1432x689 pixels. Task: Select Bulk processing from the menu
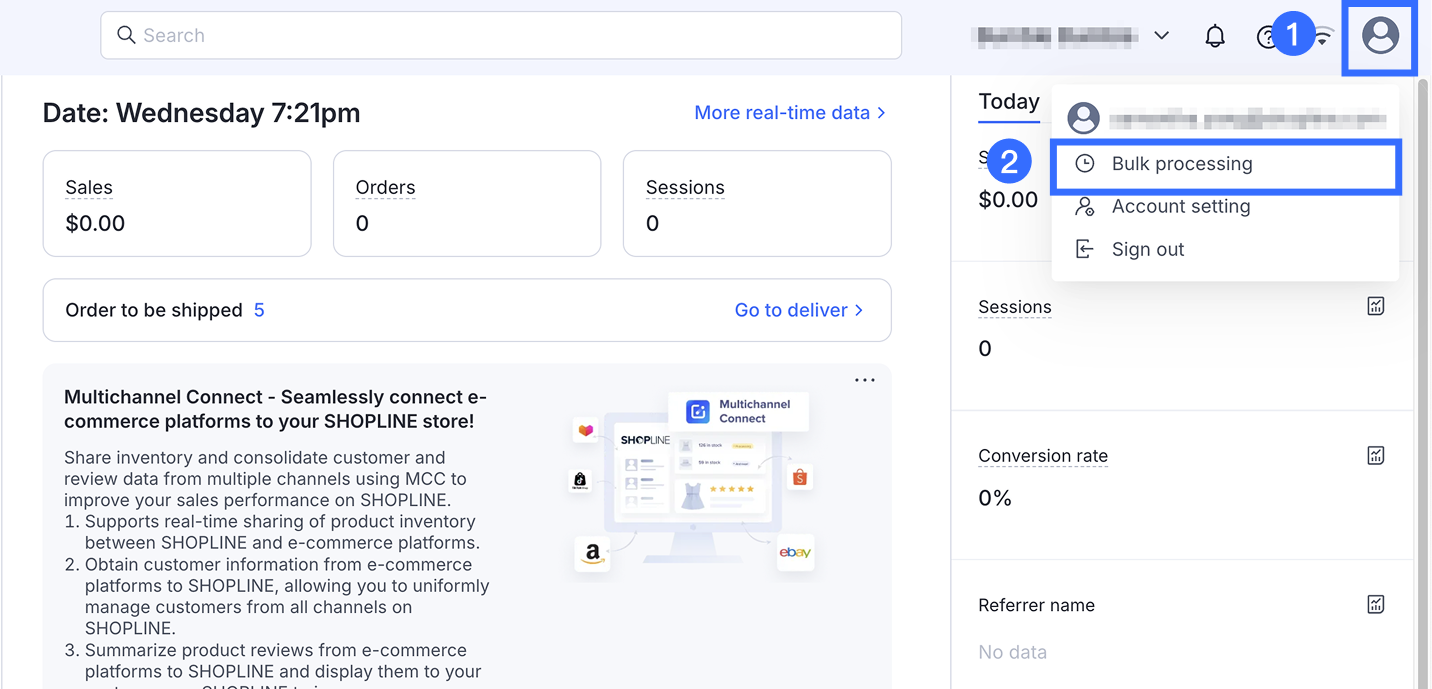tap(1181, 164)
